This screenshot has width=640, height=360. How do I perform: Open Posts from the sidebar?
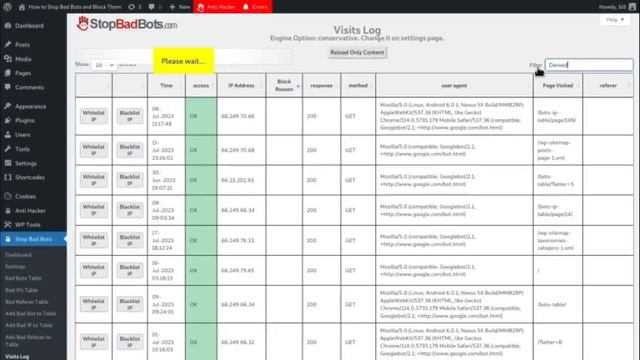(22, 44)
